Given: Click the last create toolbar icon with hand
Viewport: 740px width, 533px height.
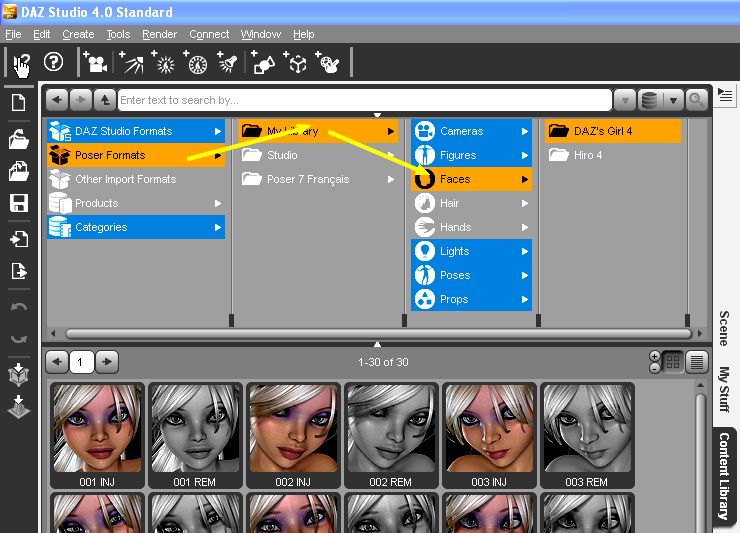Looking at the screenshot, I should tap(328, 62).
